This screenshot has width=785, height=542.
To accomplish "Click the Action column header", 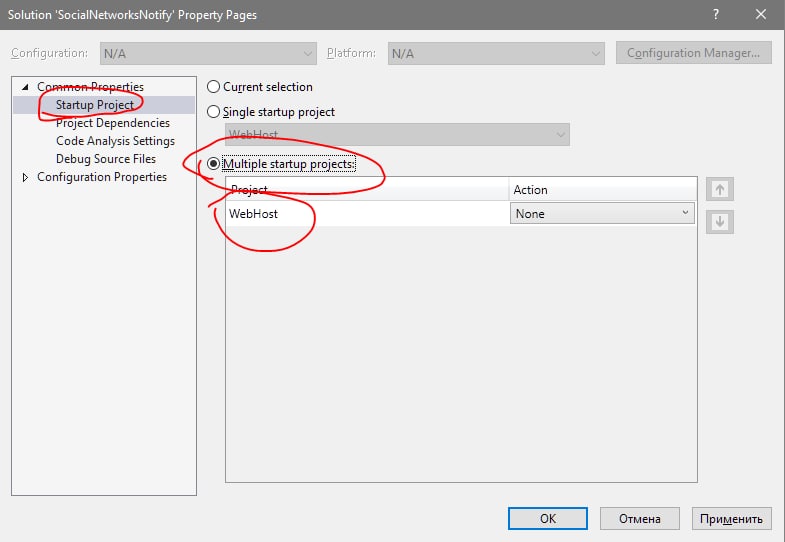I will point(603,190).
